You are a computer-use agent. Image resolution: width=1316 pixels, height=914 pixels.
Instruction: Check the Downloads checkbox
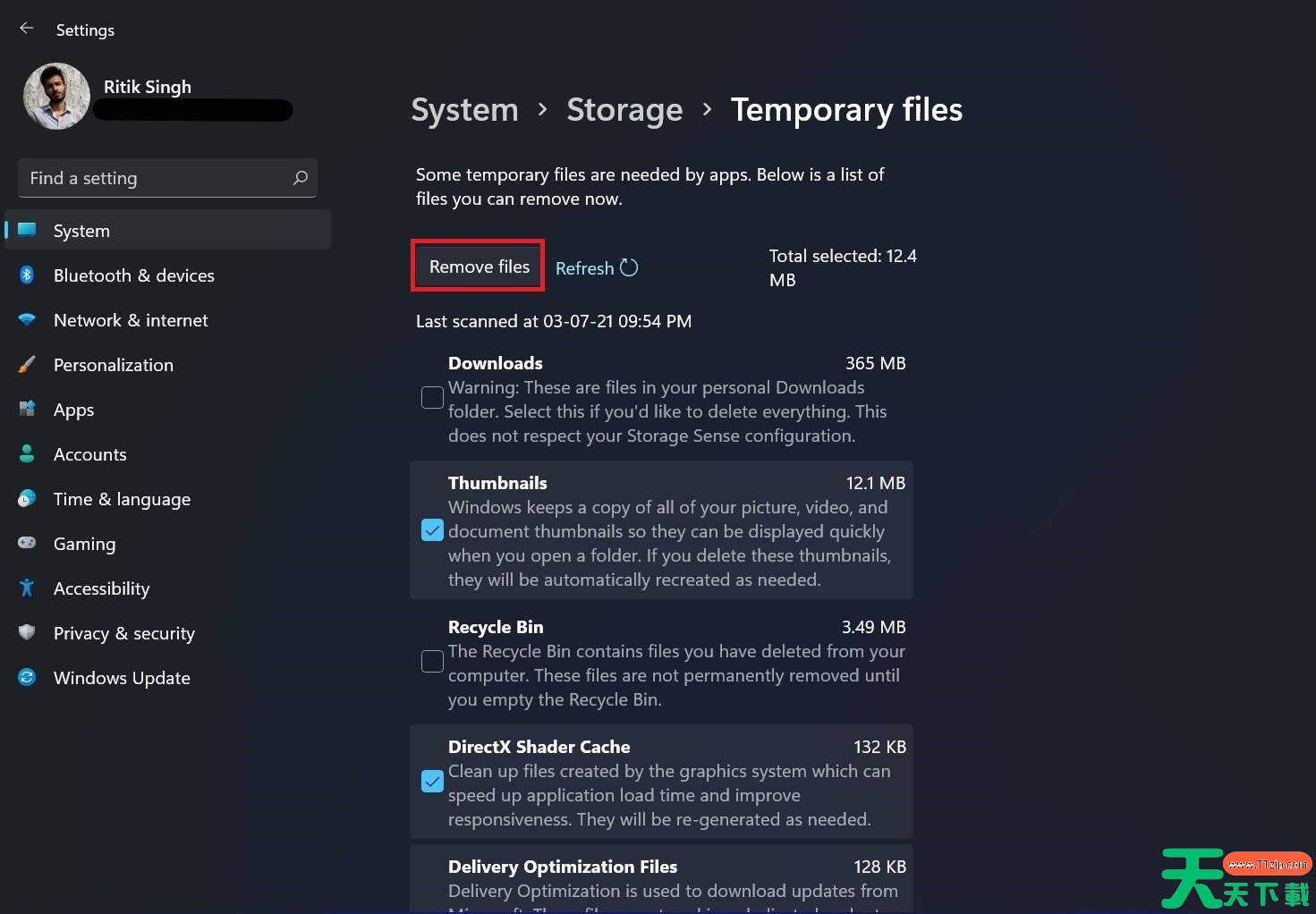[x=432, y=397]
